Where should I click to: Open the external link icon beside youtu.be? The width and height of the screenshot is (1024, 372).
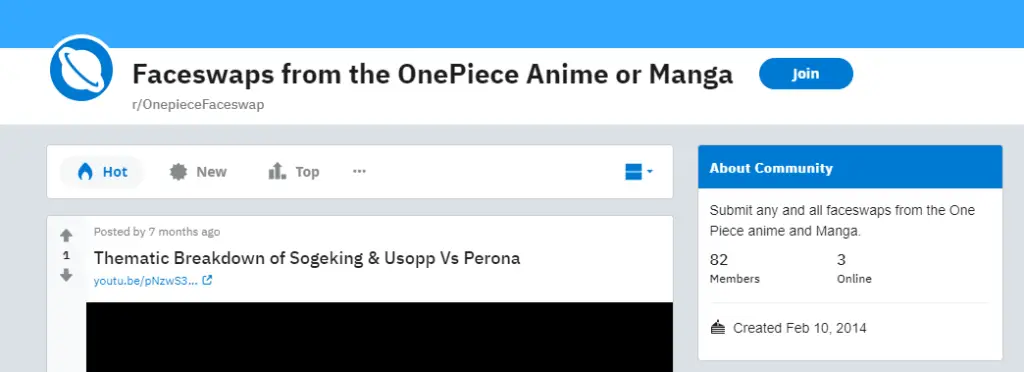tap(207, 281)
